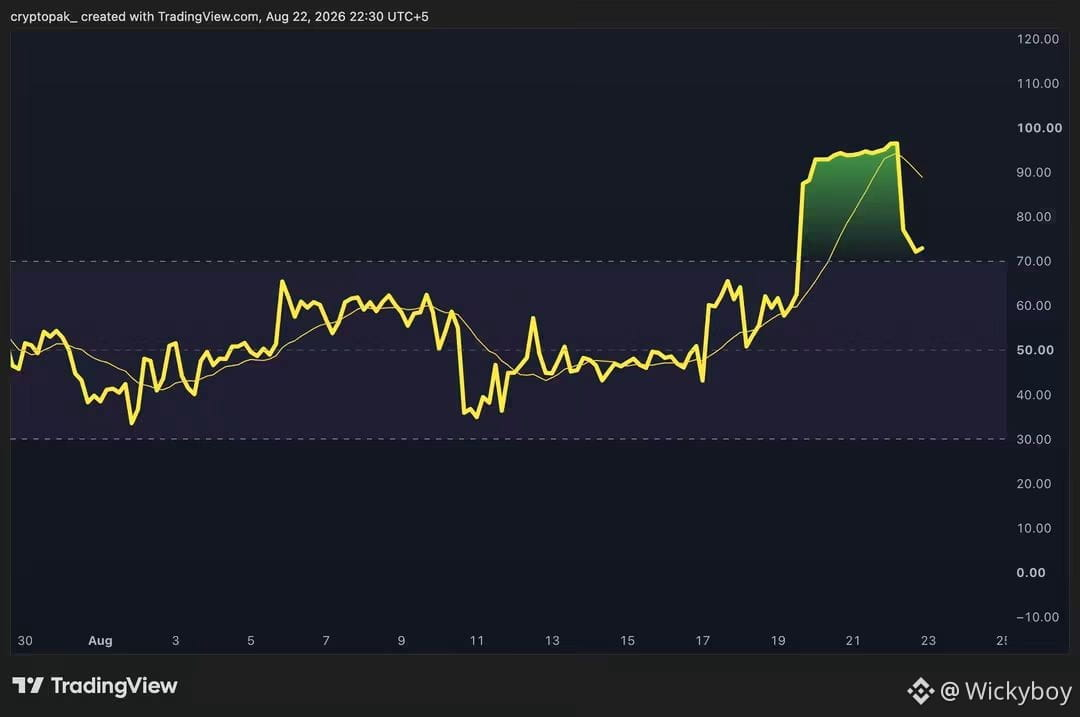
Task: Click the 10.00 price axis label
Action: (x=1034, y=528)
